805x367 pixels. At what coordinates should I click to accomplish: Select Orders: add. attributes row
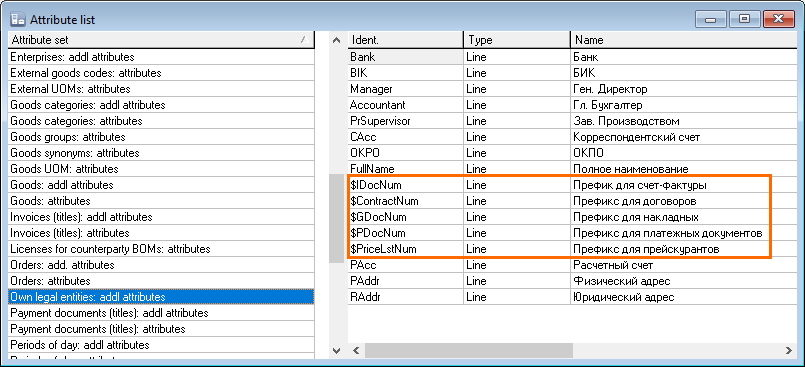(161, 265)
